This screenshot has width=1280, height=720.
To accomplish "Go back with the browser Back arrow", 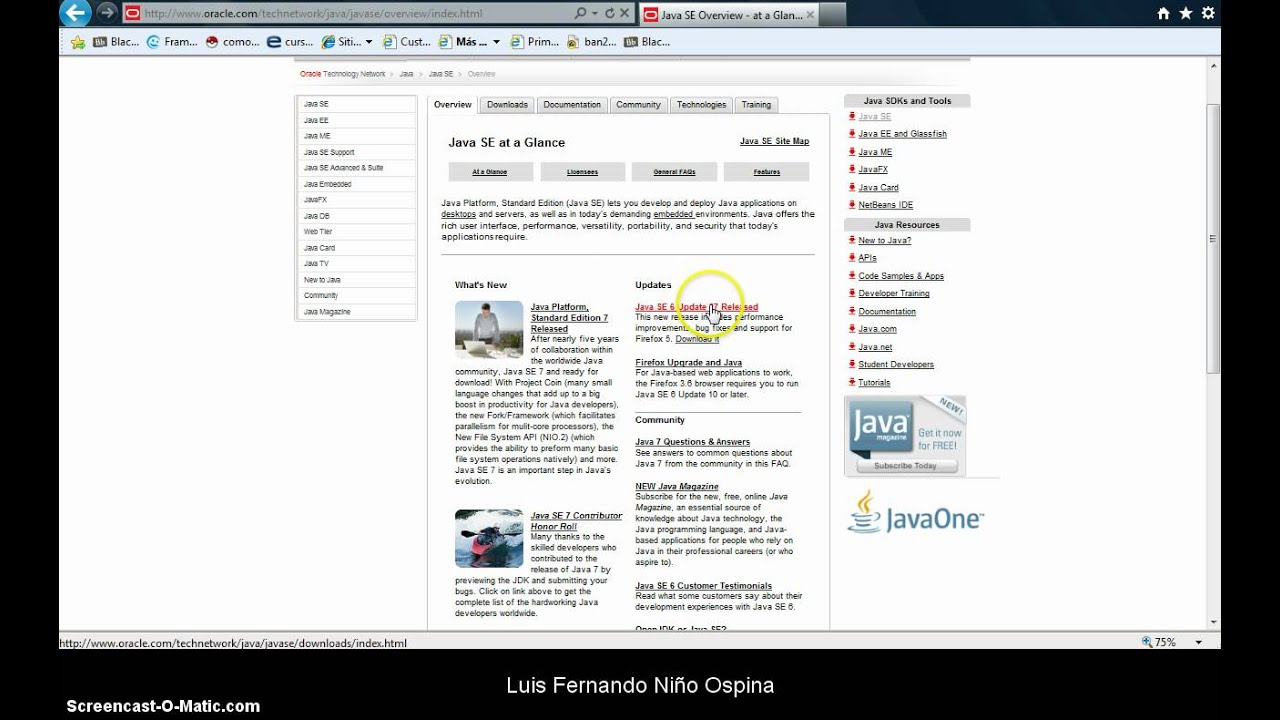I will (75, 13).
